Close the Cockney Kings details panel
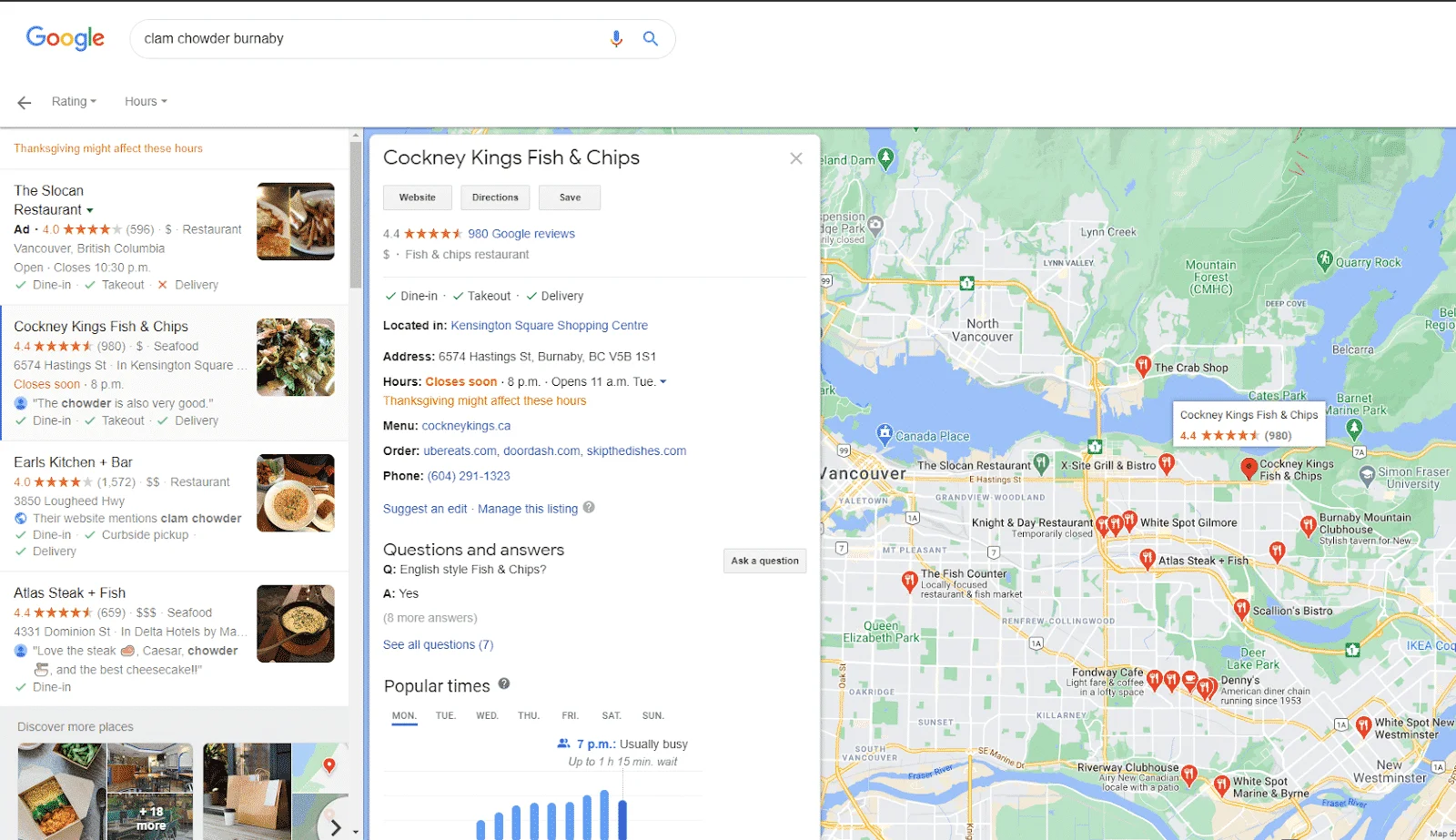The height and width of the screenshot is (840, 1456). 796,158
